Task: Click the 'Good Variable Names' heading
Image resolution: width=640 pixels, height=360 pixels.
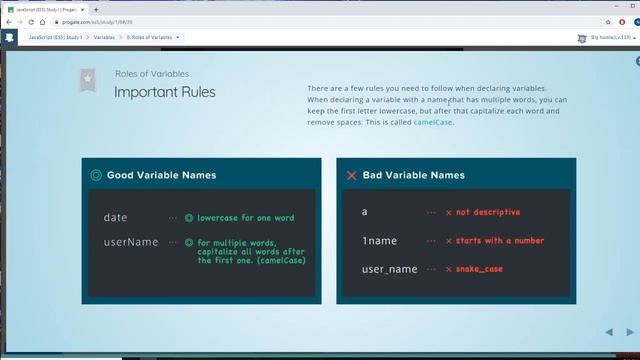Action: tap(161, 175)
